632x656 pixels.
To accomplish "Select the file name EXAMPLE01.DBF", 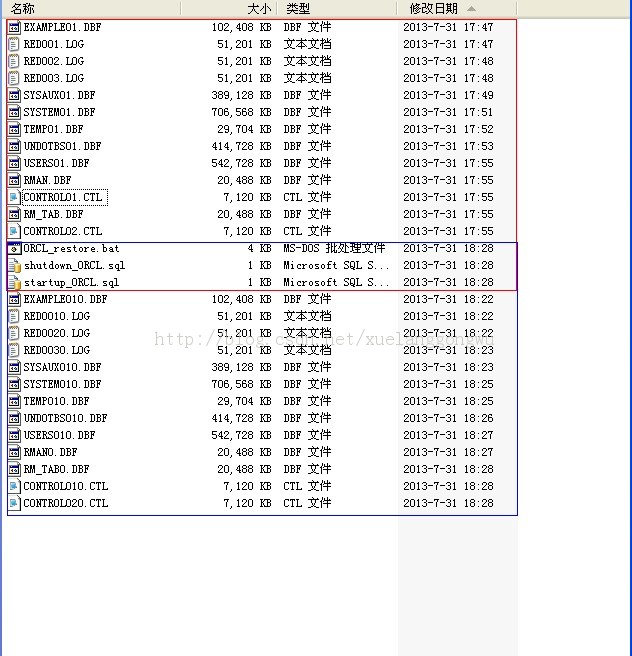I will pyautogui.click(x=62, y=28).
